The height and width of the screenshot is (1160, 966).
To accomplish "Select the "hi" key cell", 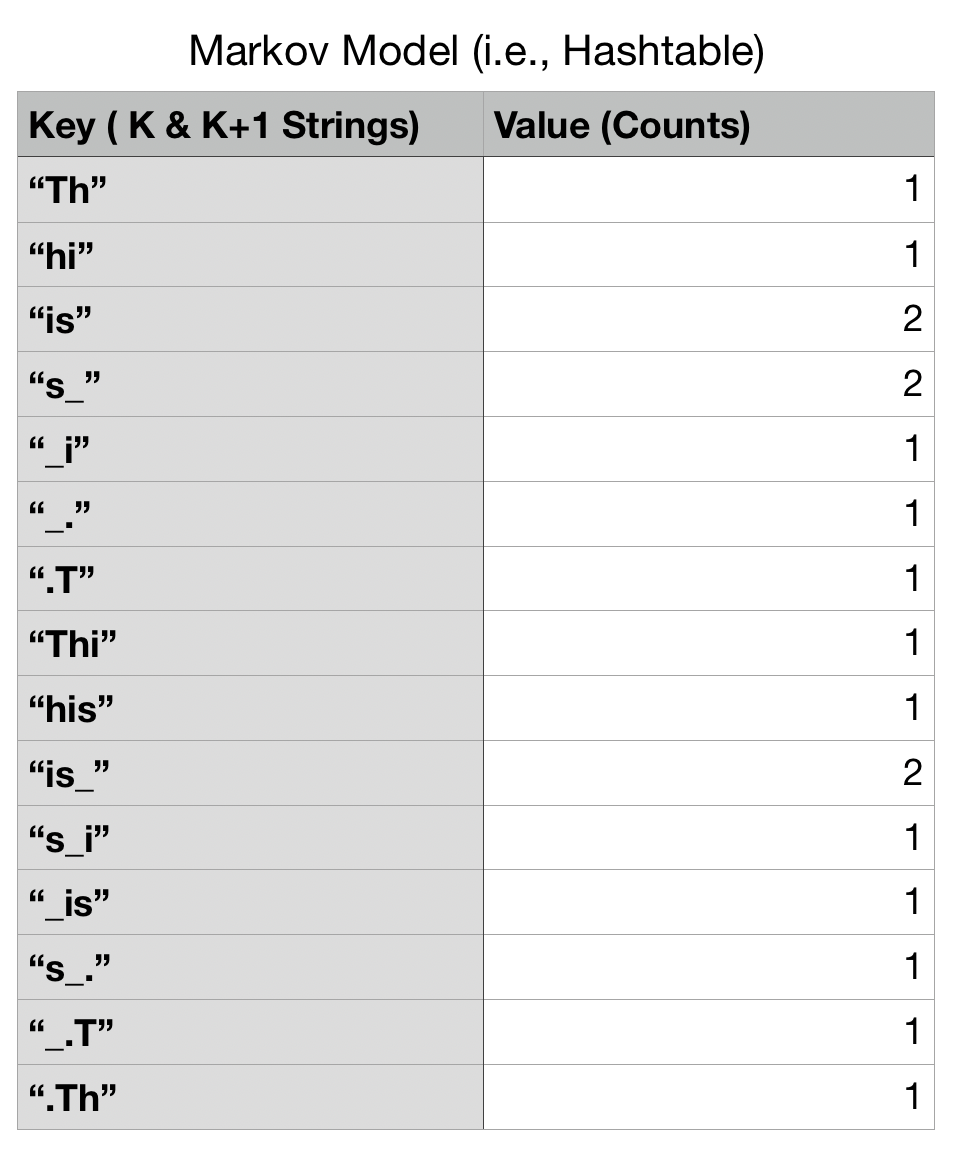I will (x=61, y=255).
